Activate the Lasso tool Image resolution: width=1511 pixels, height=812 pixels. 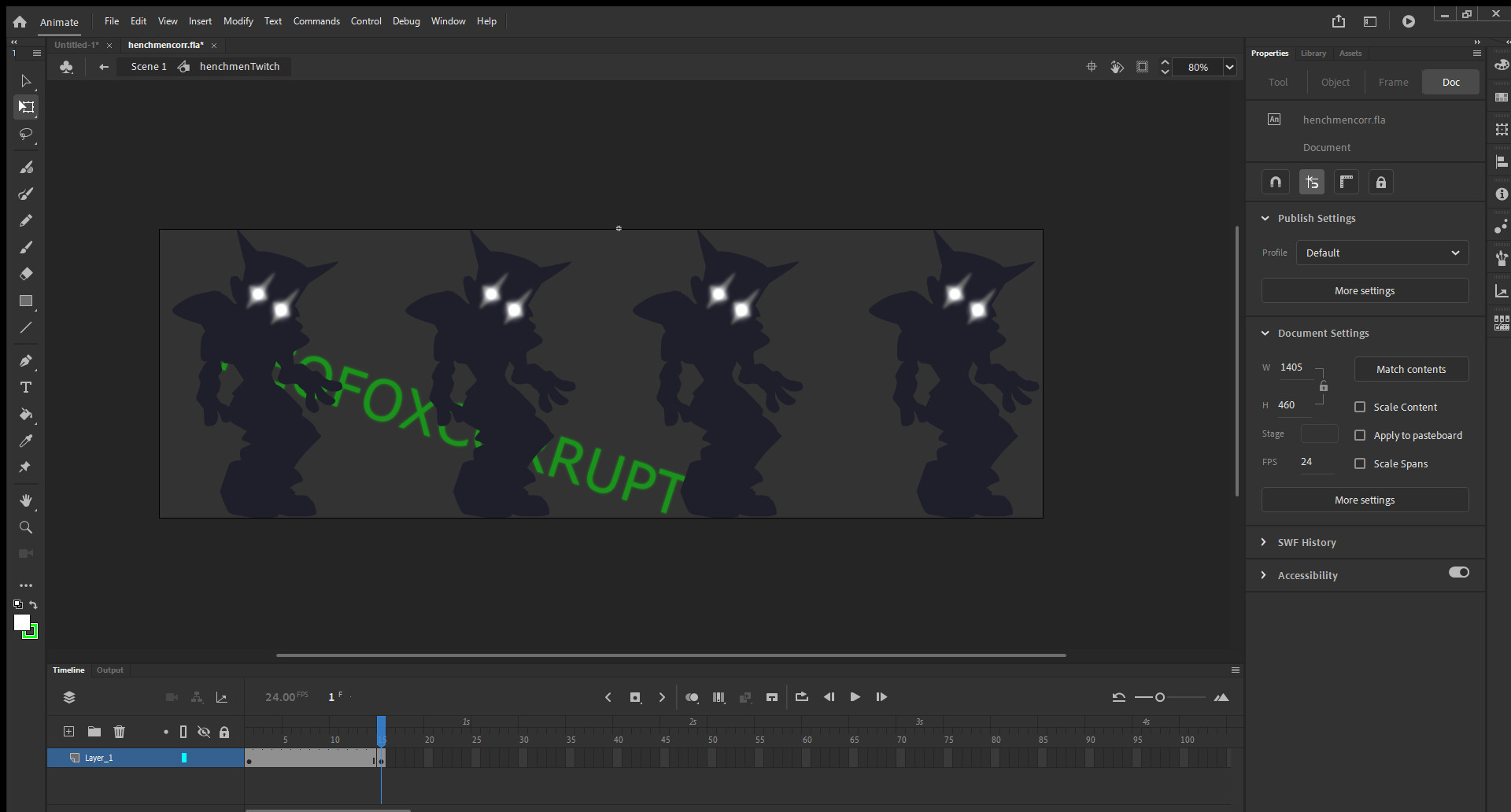point(26,135)
